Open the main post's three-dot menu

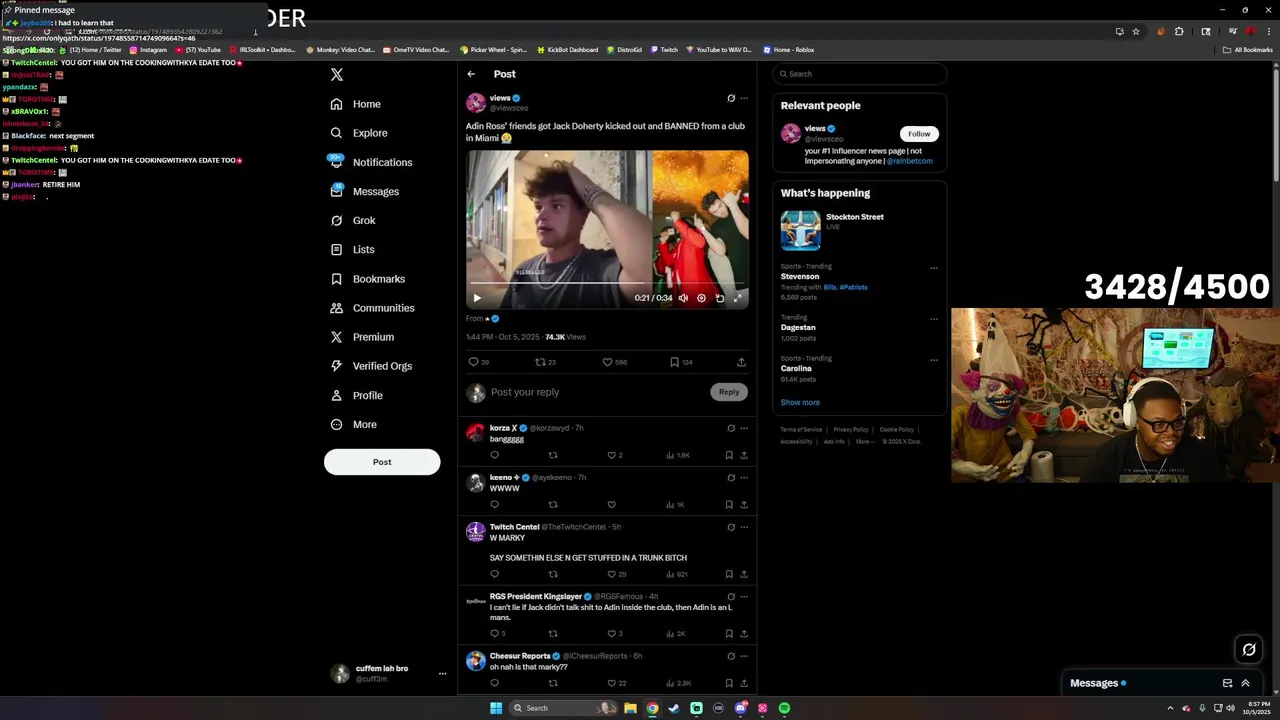(744, 98)
